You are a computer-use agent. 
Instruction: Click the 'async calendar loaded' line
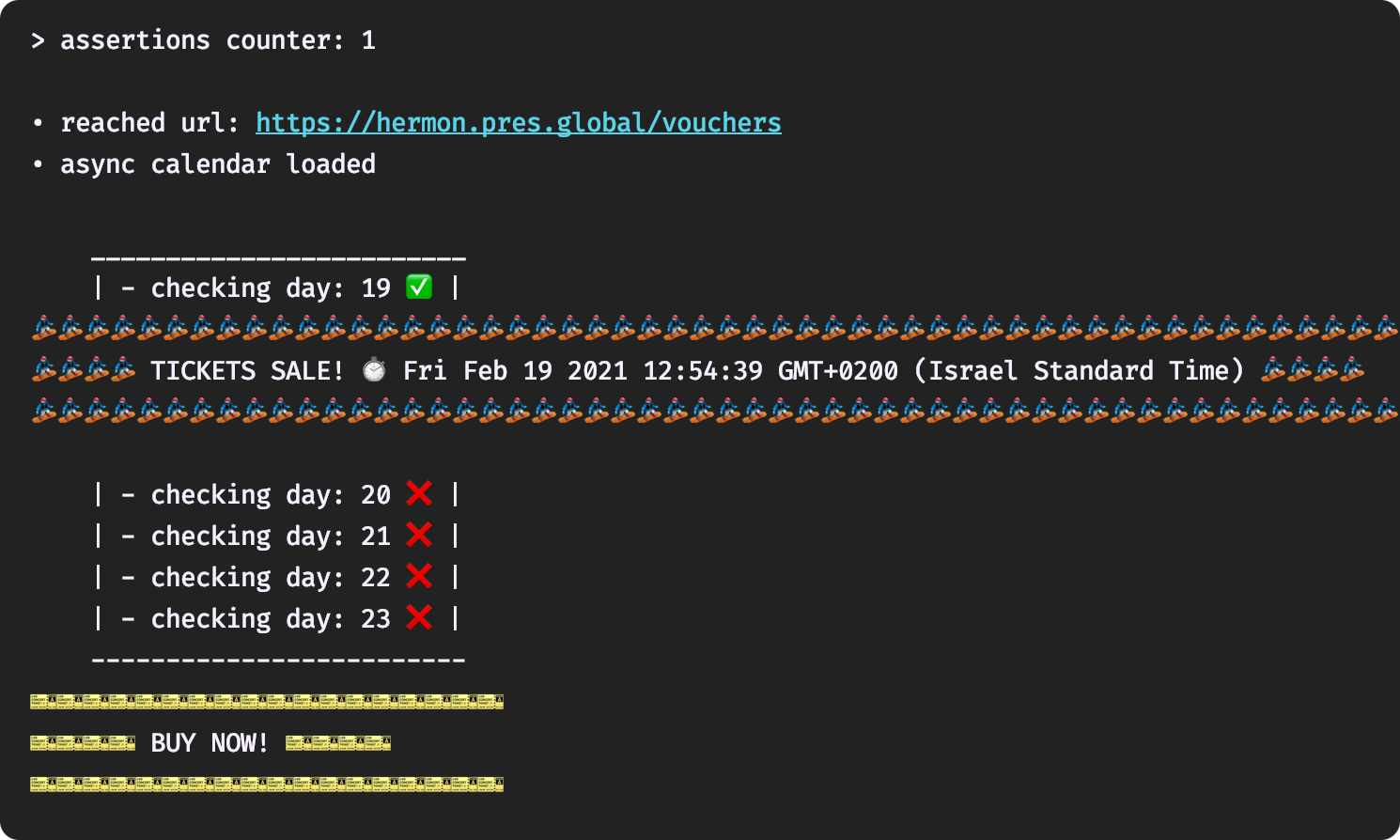[218, 164]
